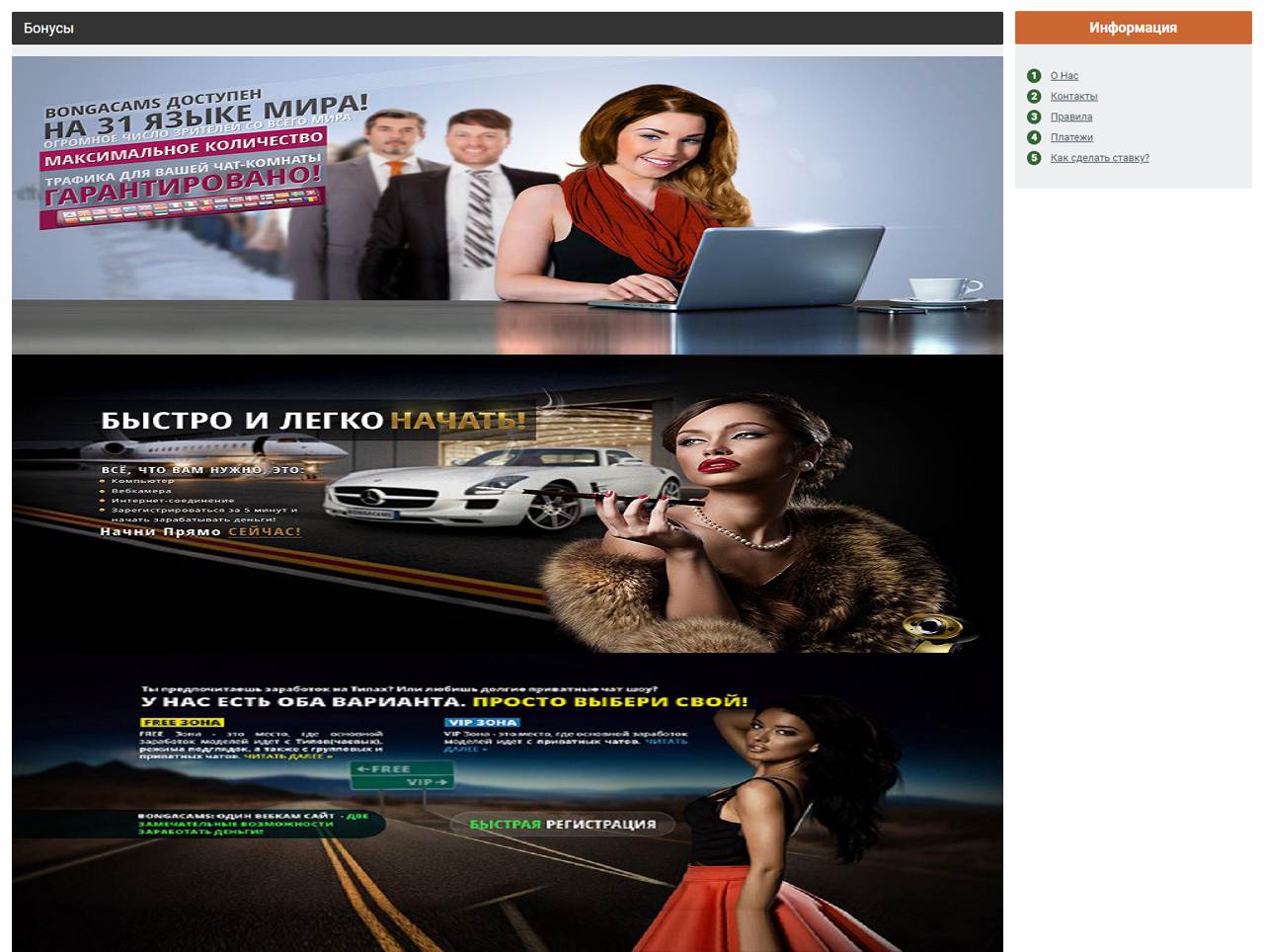This screenshot has width=1264, height=952.
Task: Click the VIP ЗОНА blue label
Action: (x=481, y=723)
